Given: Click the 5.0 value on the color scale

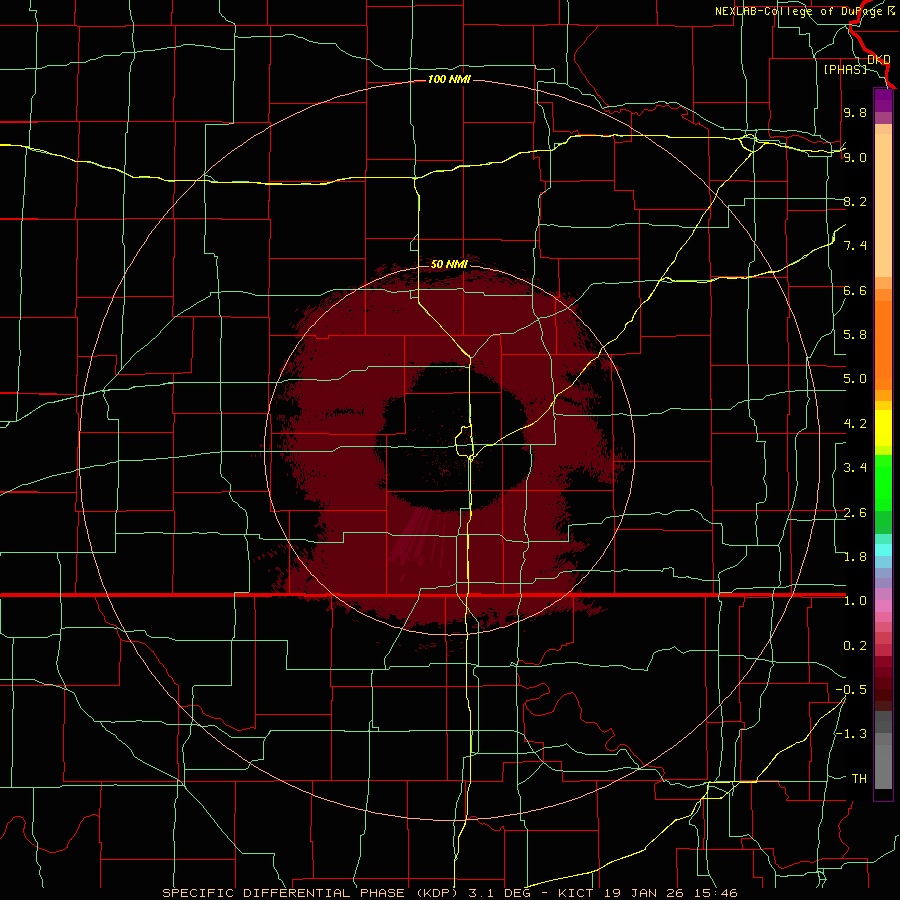Looking at the screenshot, I should 855,379.
